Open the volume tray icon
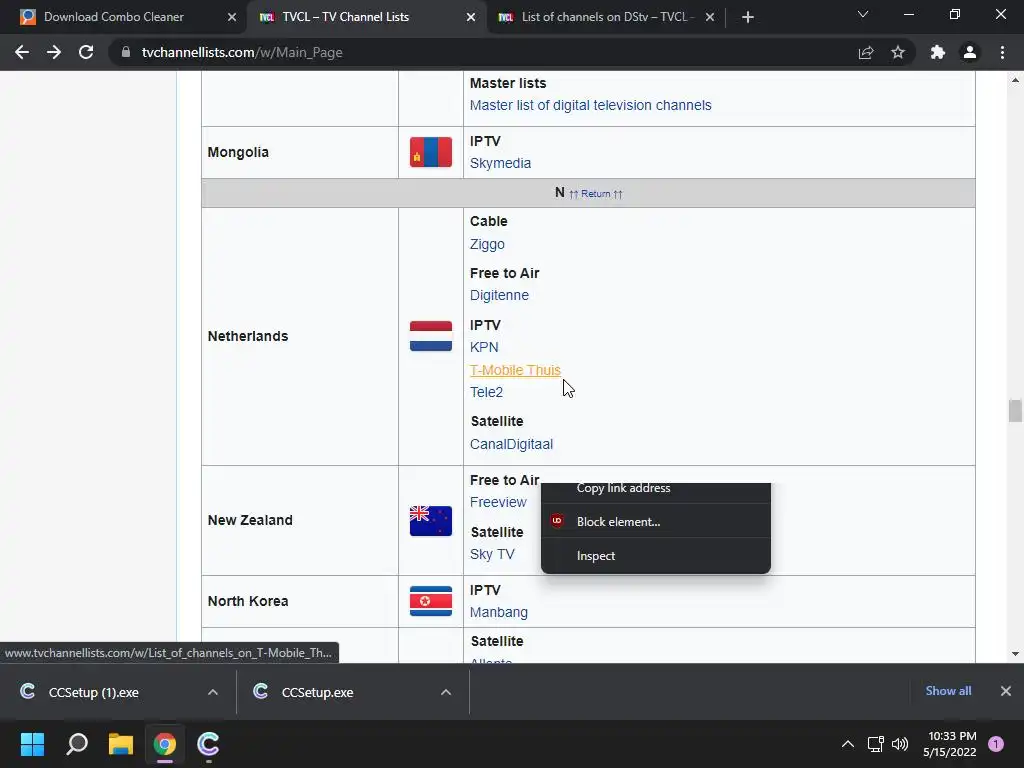 (x=900, y=744)
